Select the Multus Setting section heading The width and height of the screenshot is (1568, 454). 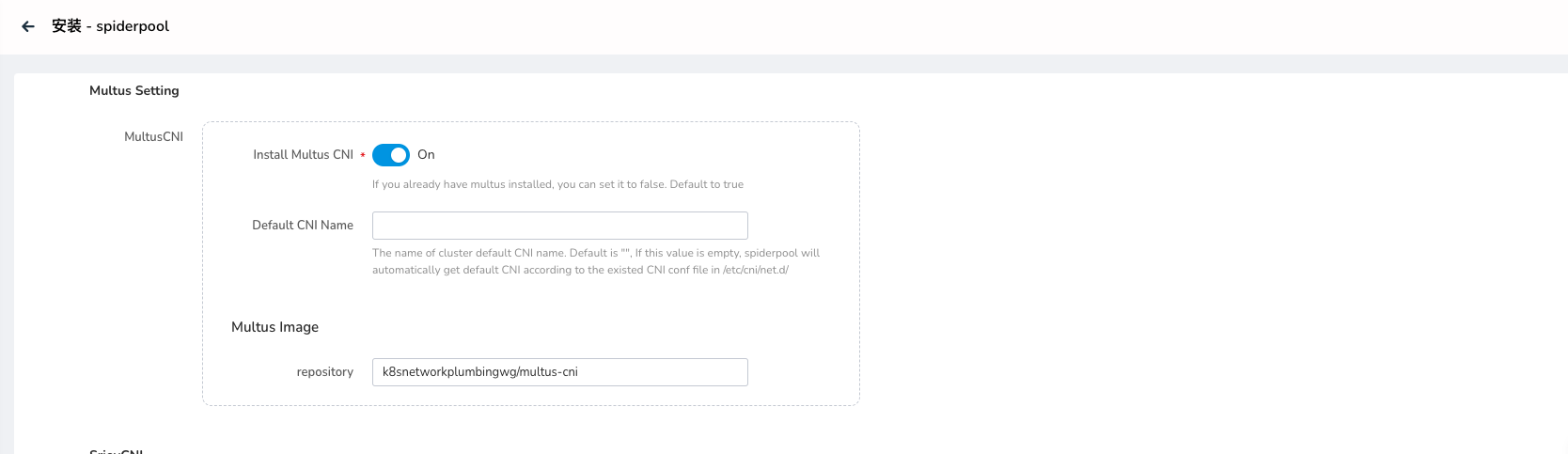(133, 91)
